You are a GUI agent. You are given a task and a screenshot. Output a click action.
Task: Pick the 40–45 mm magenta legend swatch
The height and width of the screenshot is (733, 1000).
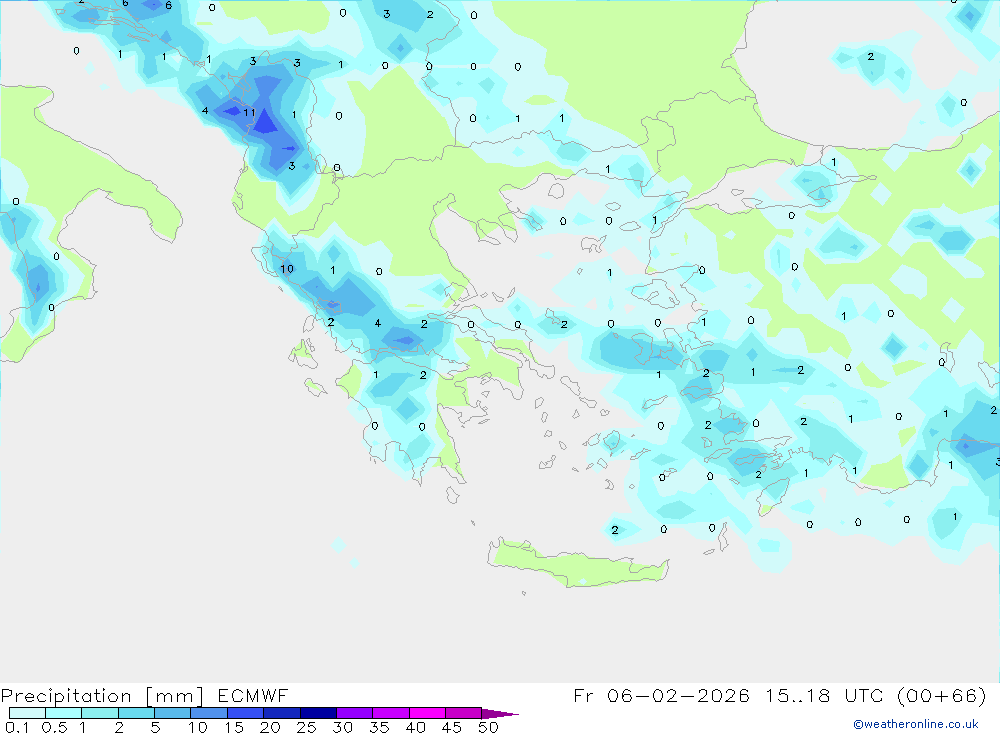(427, 713)
